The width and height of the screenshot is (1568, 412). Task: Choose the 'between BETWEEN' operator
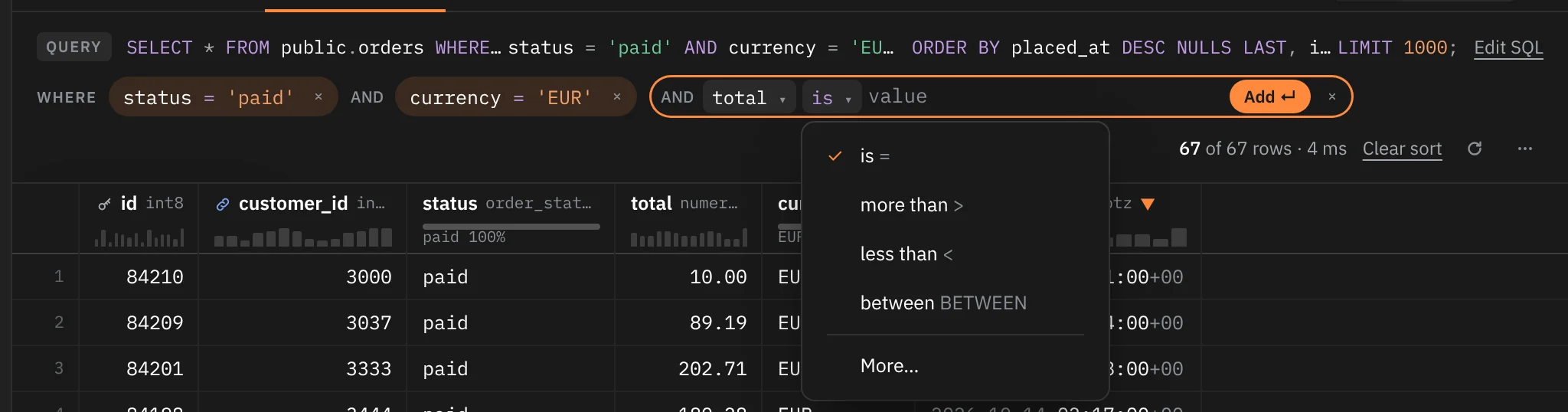pyautogui.click(x=955, y=303)
